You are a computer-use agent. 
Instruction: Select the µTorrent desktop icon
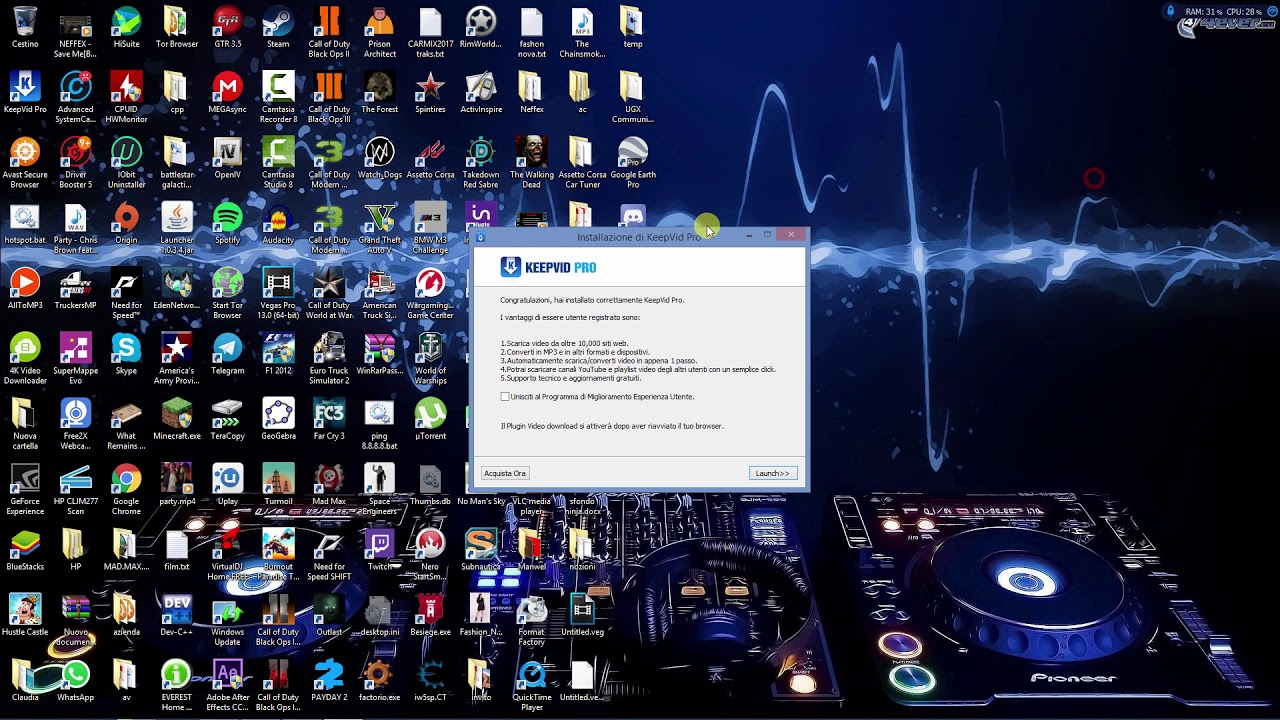pos(430,414)
